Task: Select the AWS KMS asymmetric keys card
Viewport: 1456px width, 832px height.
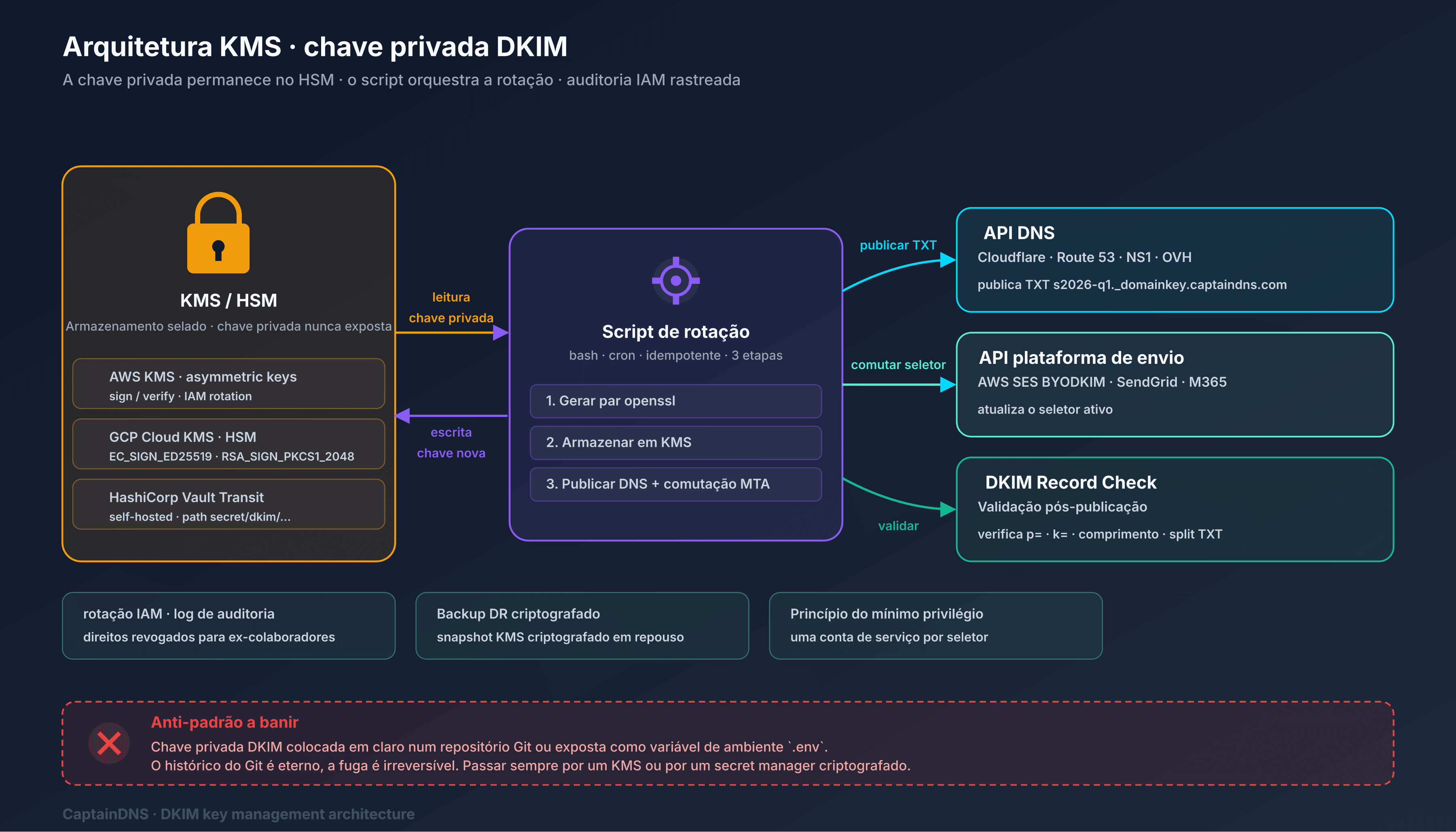Action: point(229,383)
